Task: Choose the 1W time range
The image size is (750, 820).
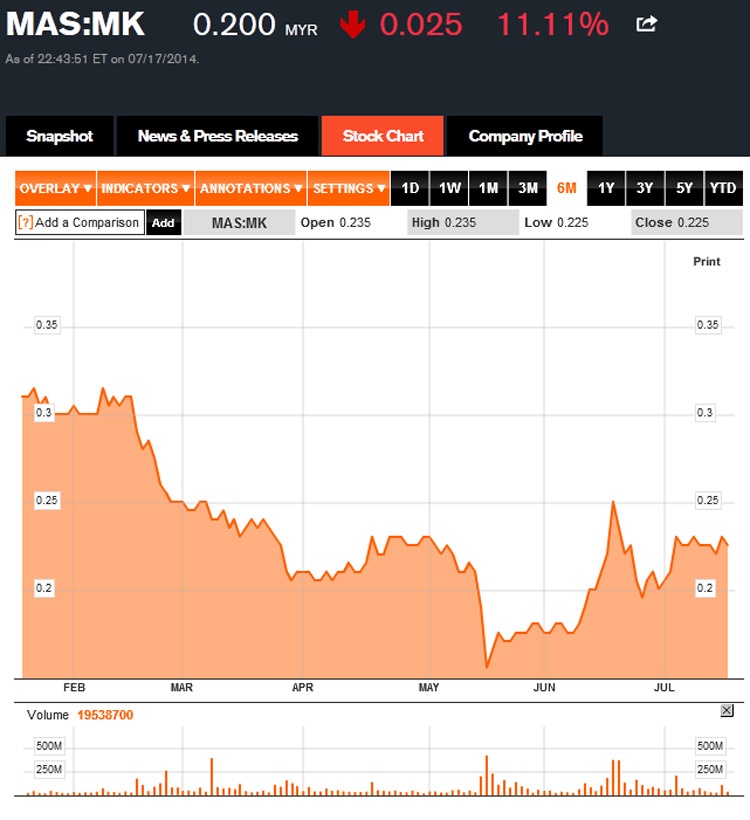Action: pos(450,188)
